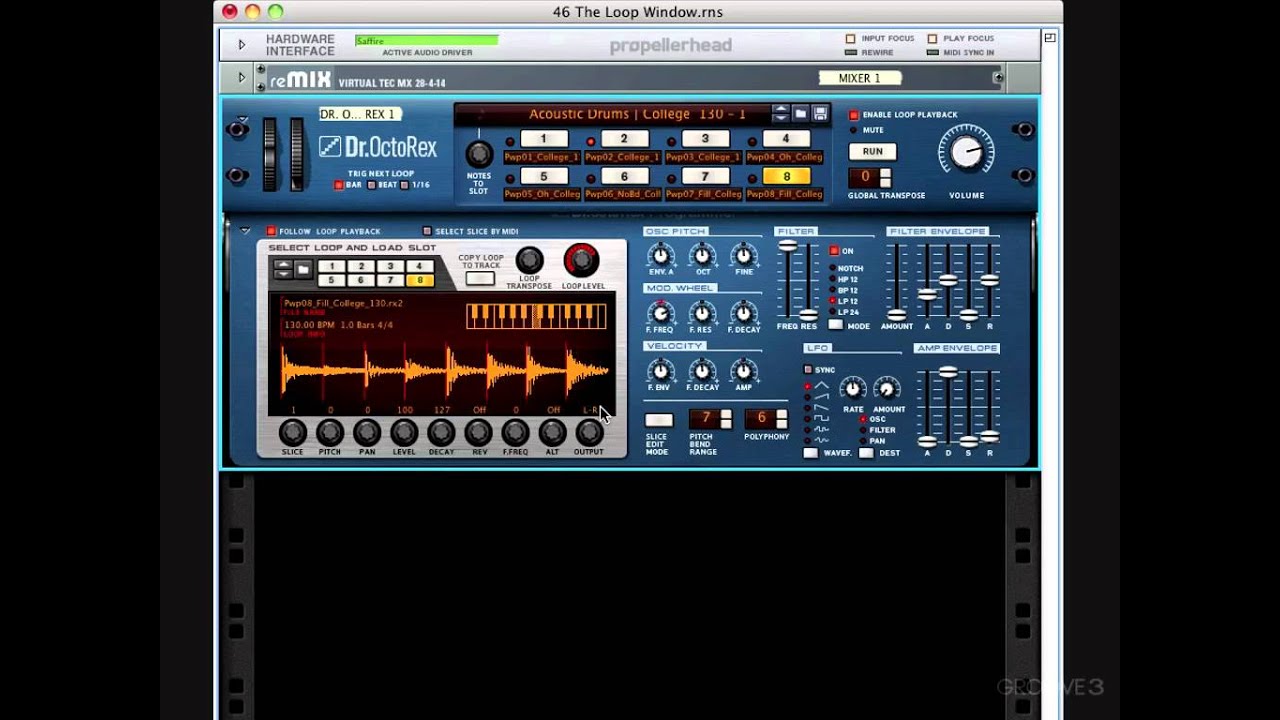
Task: Toggle the Slice Edit Mode button
Action: [658, 420]
